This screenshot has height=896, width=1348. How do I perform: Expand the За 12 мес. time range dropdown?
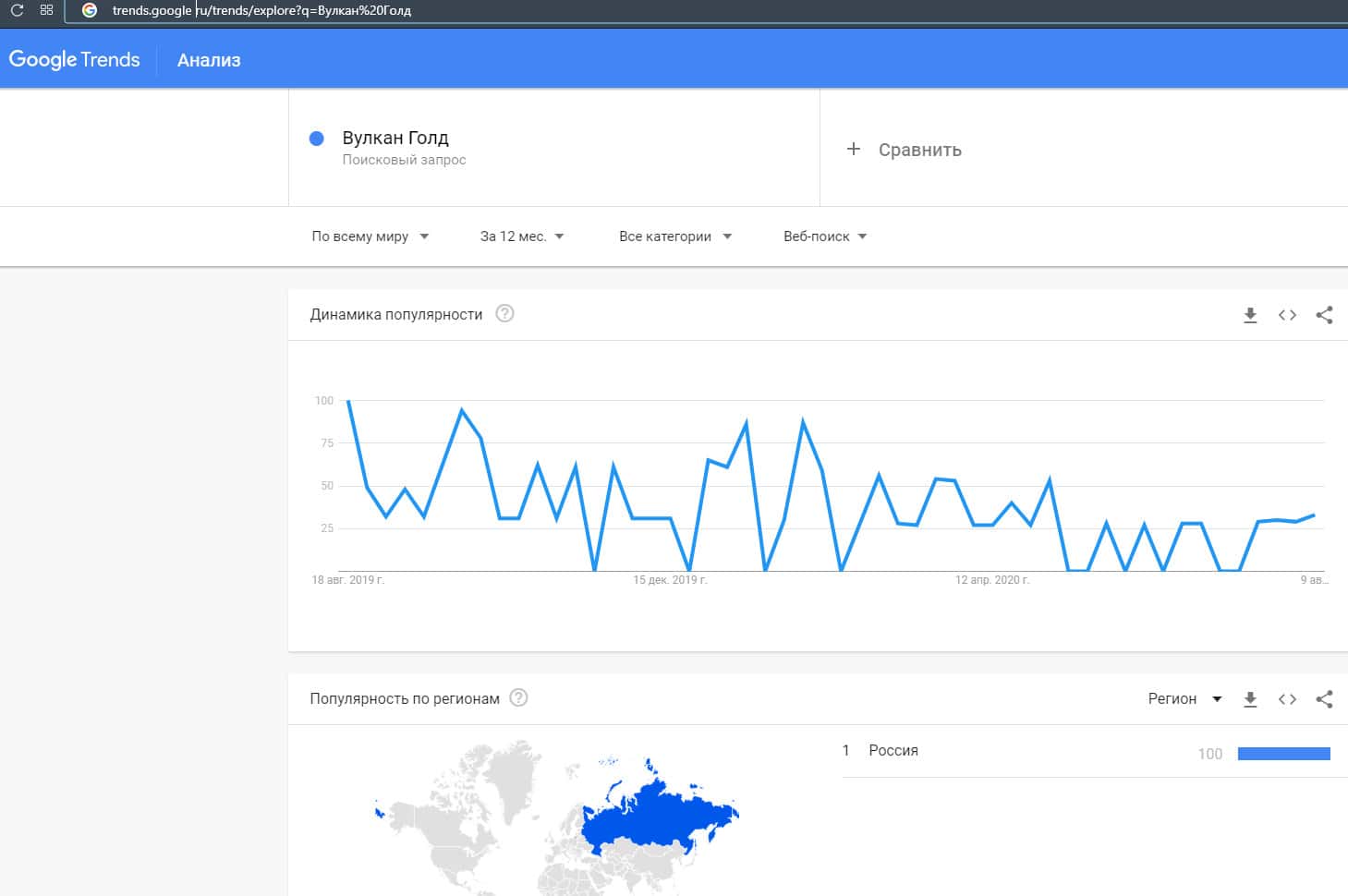522,236
